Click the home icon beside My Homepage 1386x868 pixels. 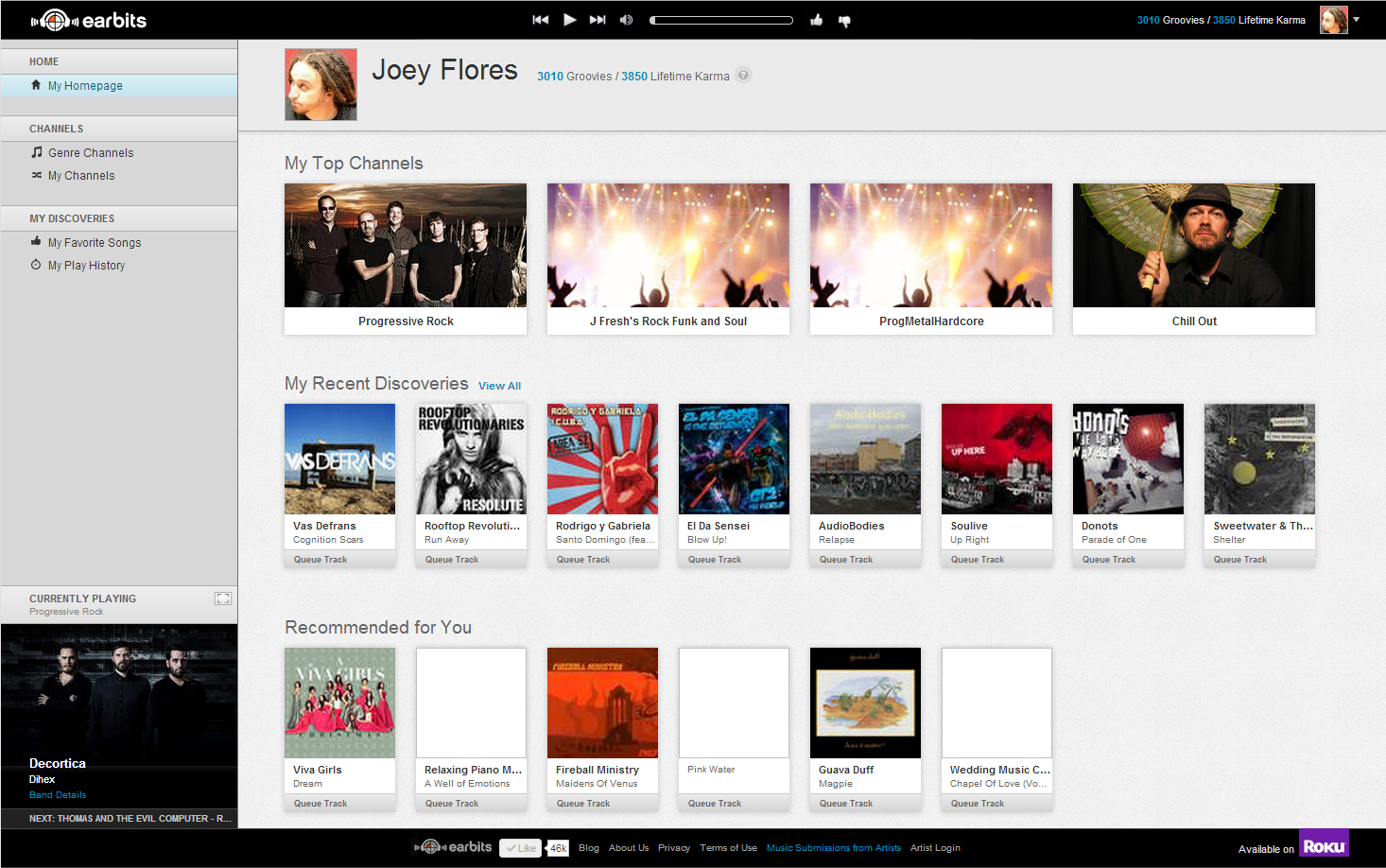[x=36, y=84]
